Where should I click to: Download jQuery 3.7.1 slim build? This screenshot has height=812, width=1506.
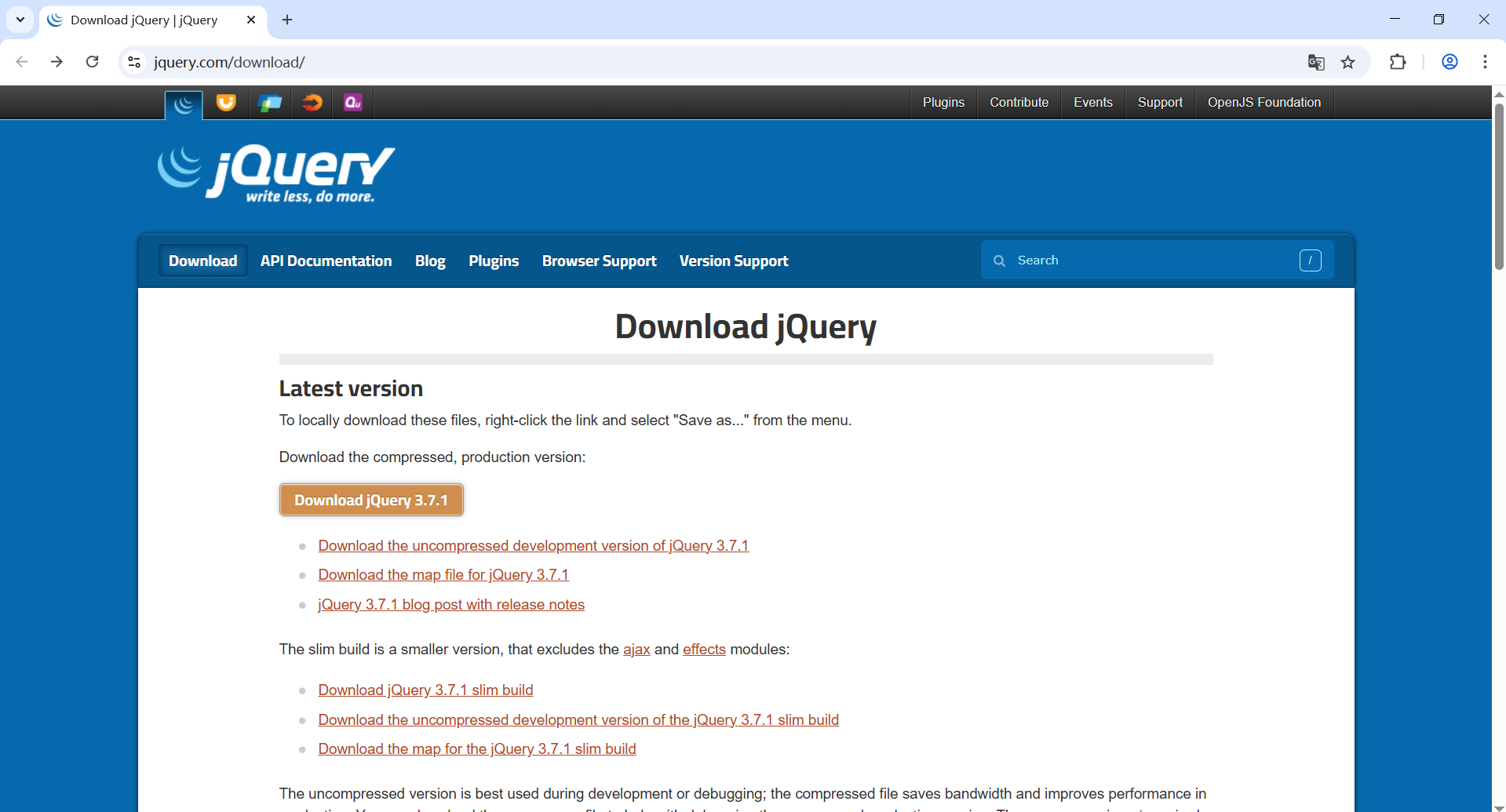pyautogui.click(x=425, y=690)
